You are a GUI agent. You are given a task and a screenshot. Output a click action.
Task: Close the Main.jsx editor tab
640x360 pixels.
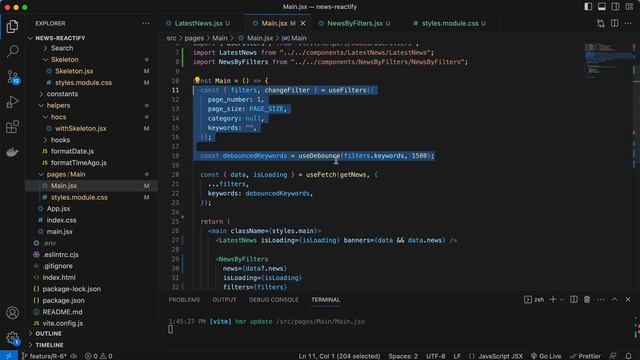(x=303, y=24)
